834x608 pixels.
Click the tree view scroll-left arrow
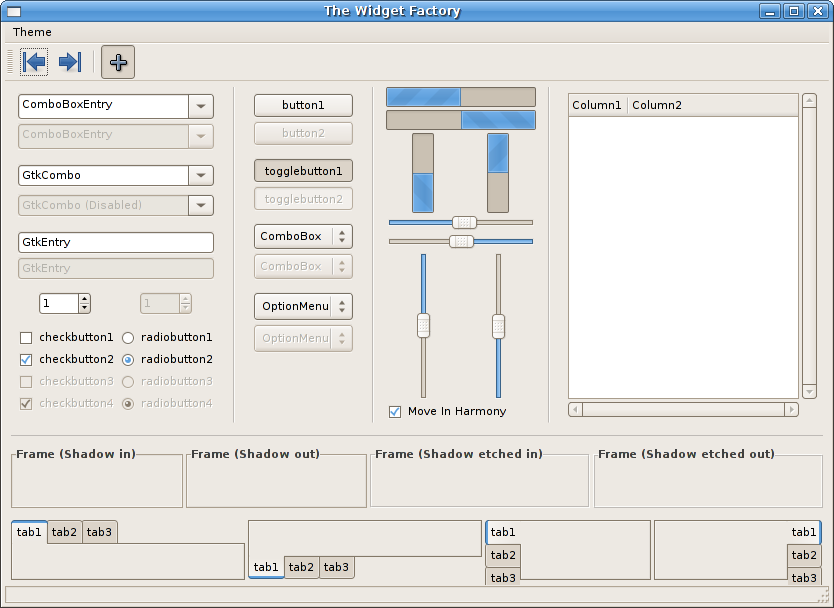point(575,410)
